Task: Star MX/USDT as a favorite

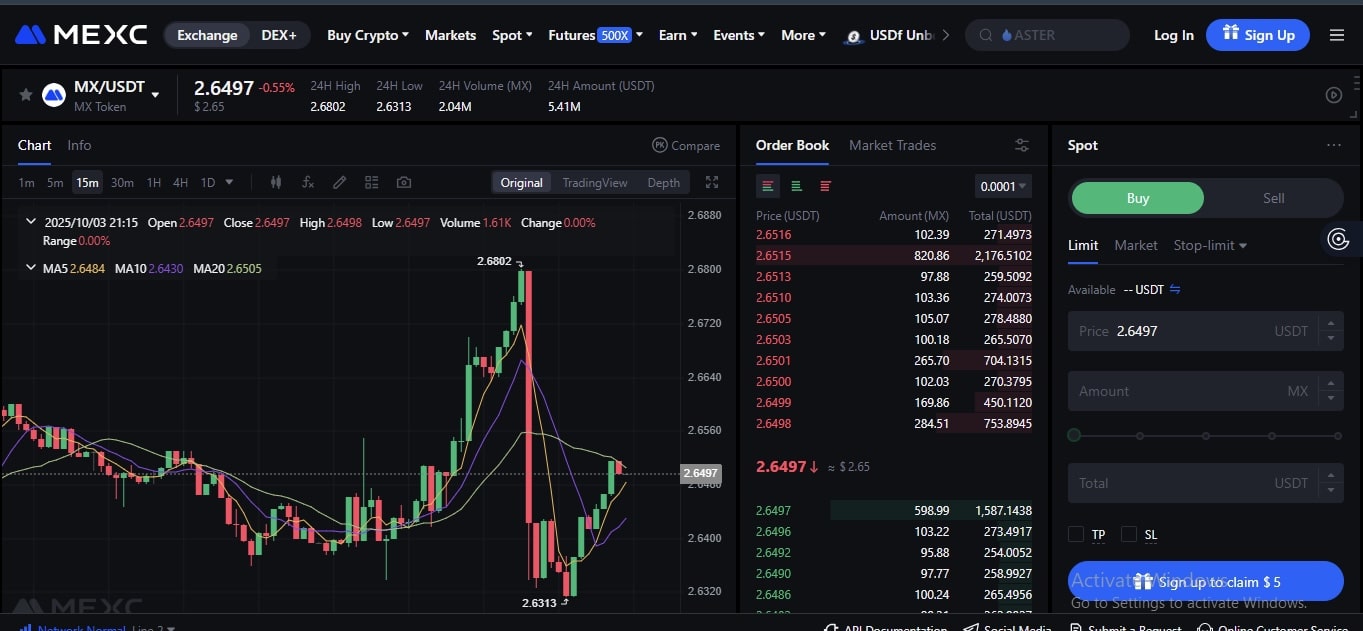Action: [25, 95]
